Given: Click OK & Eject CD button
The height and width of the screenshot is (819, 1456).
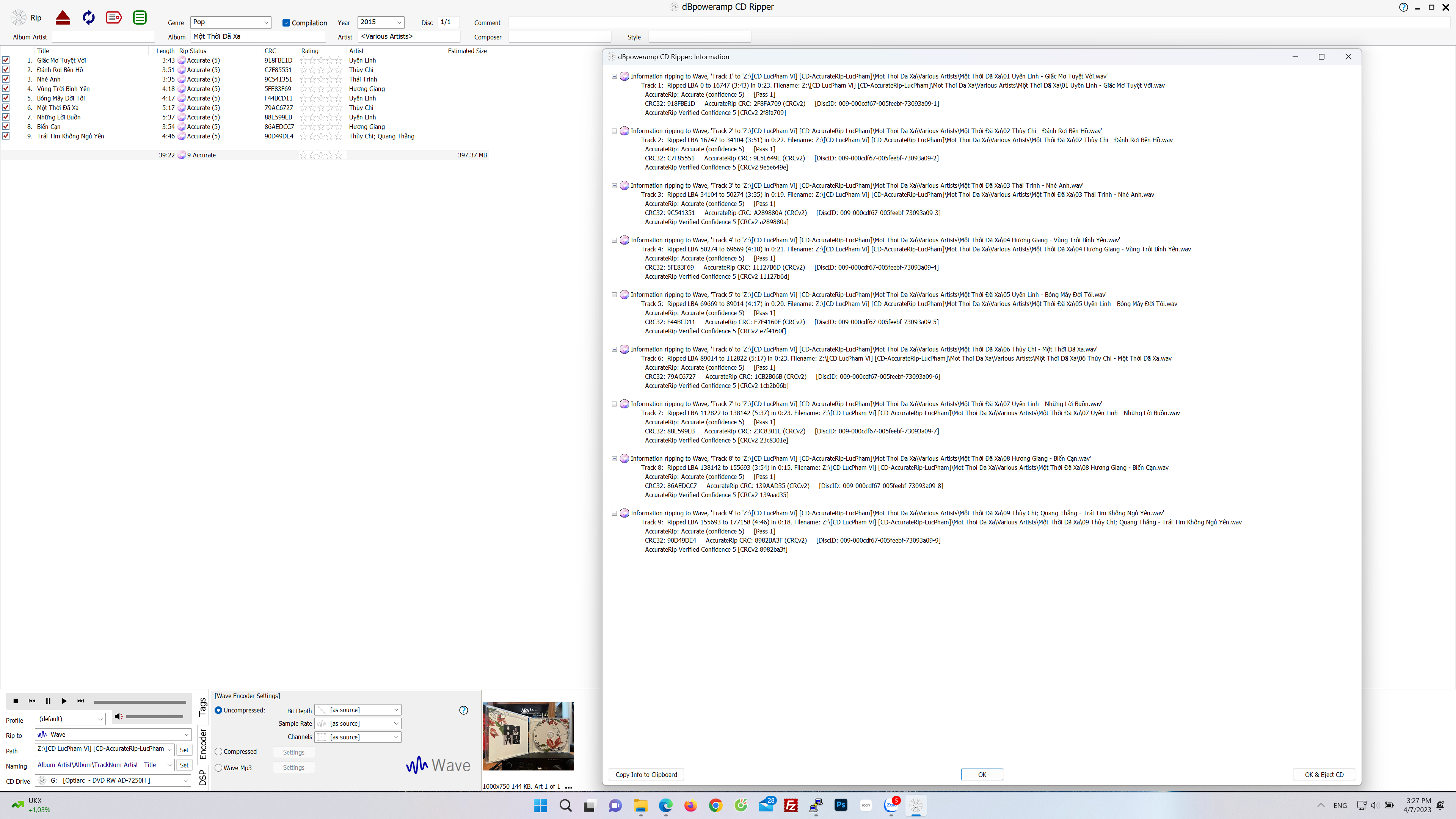Looking at the screenshot, I should [1324, 775].
